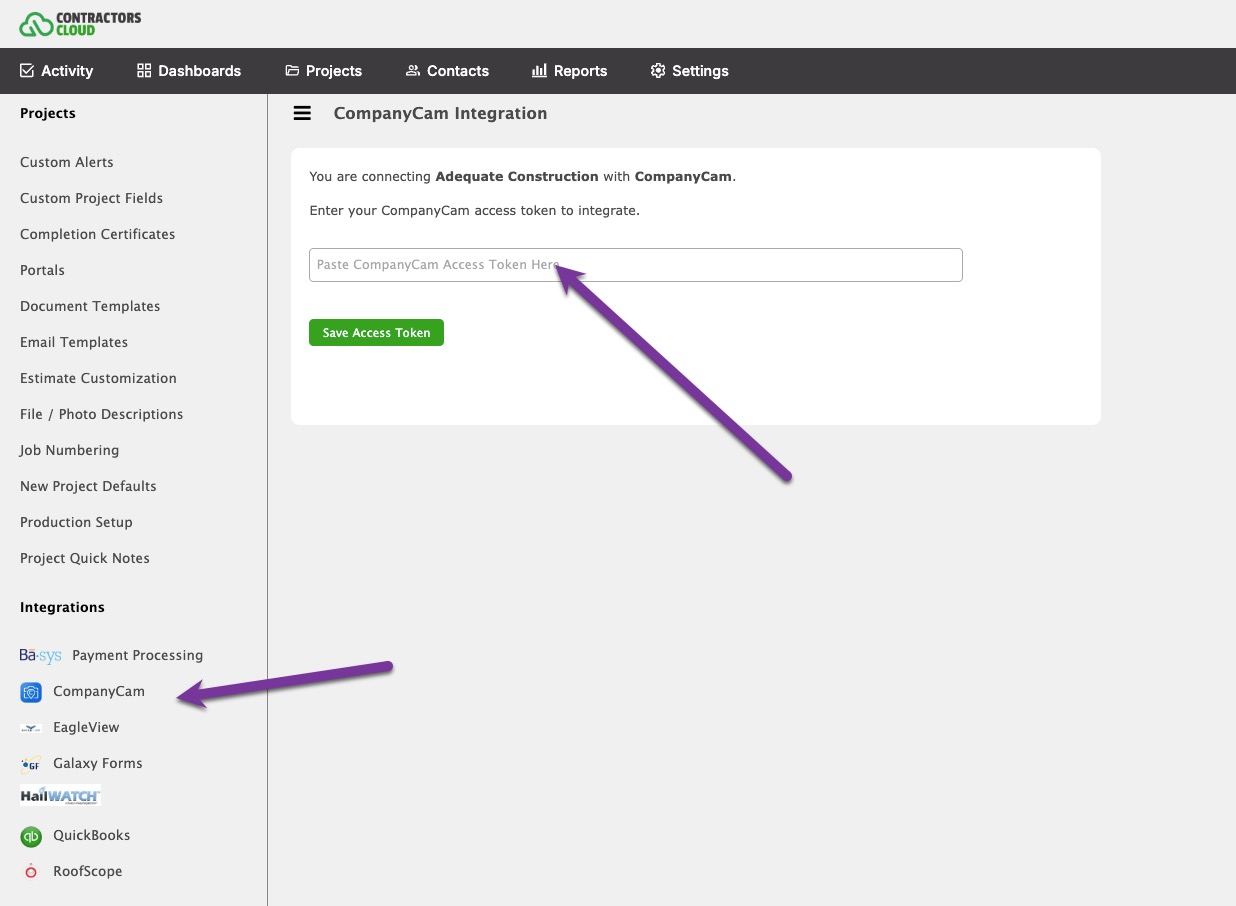Image resolution: width=1236 pixels, height=906 pixels.
Task: Click the CompanyCam Integration page title
Action: tap(440, 114)
